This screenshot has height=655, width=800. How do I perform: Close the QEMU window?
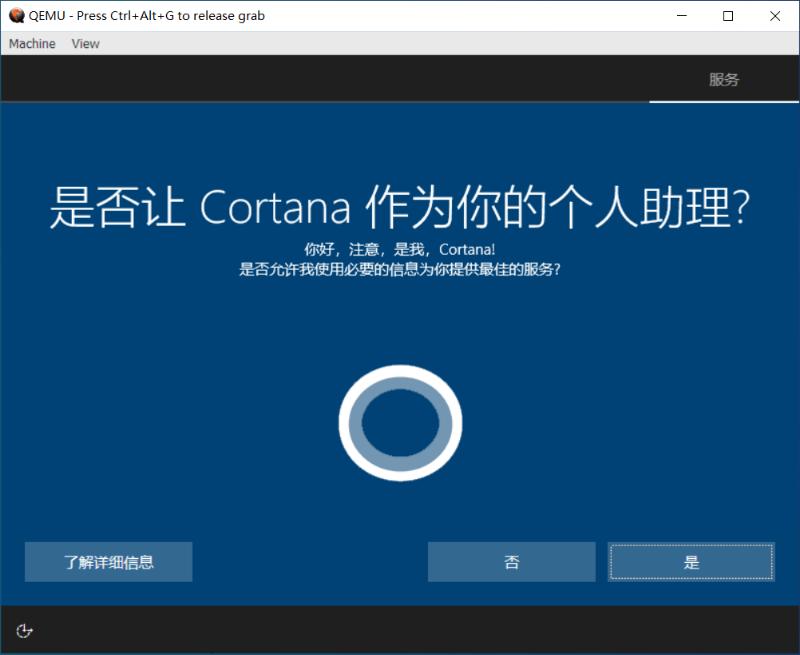(x=777, y=16)
